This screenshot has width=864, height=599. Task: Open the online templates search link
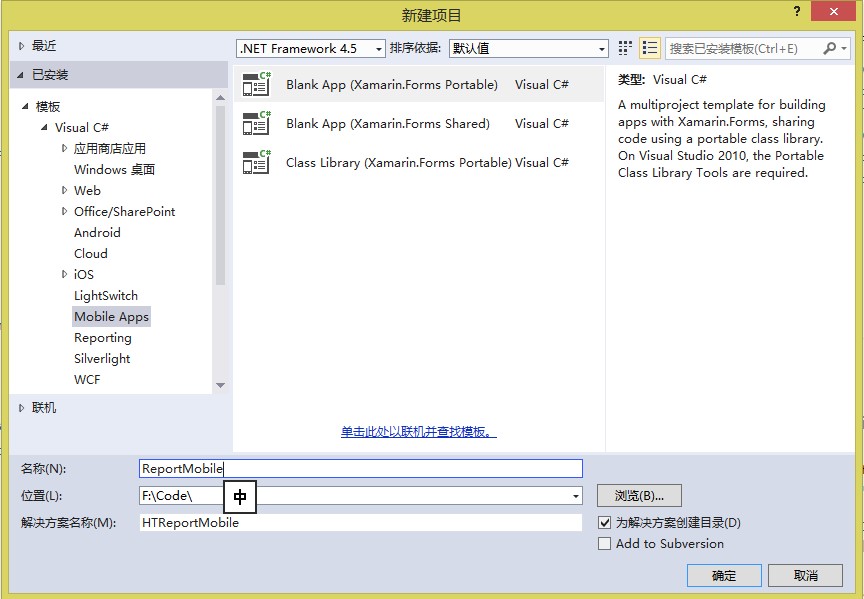(419, 431)
